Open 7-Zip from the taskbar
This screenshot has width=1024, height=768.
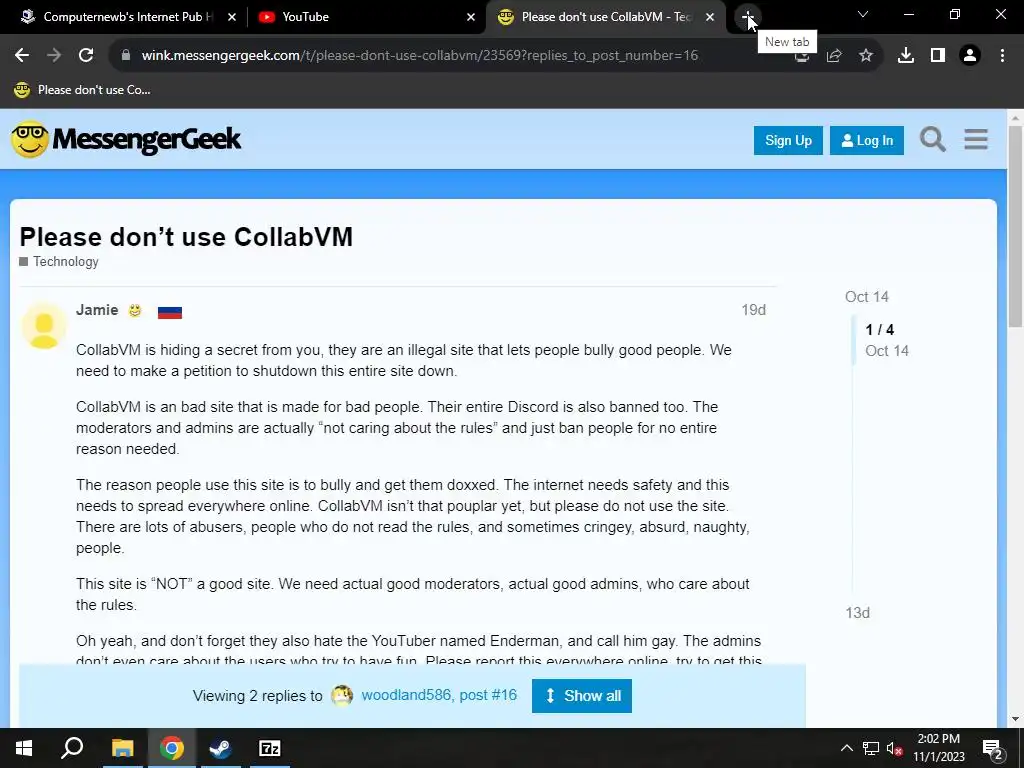coord(270,748)
